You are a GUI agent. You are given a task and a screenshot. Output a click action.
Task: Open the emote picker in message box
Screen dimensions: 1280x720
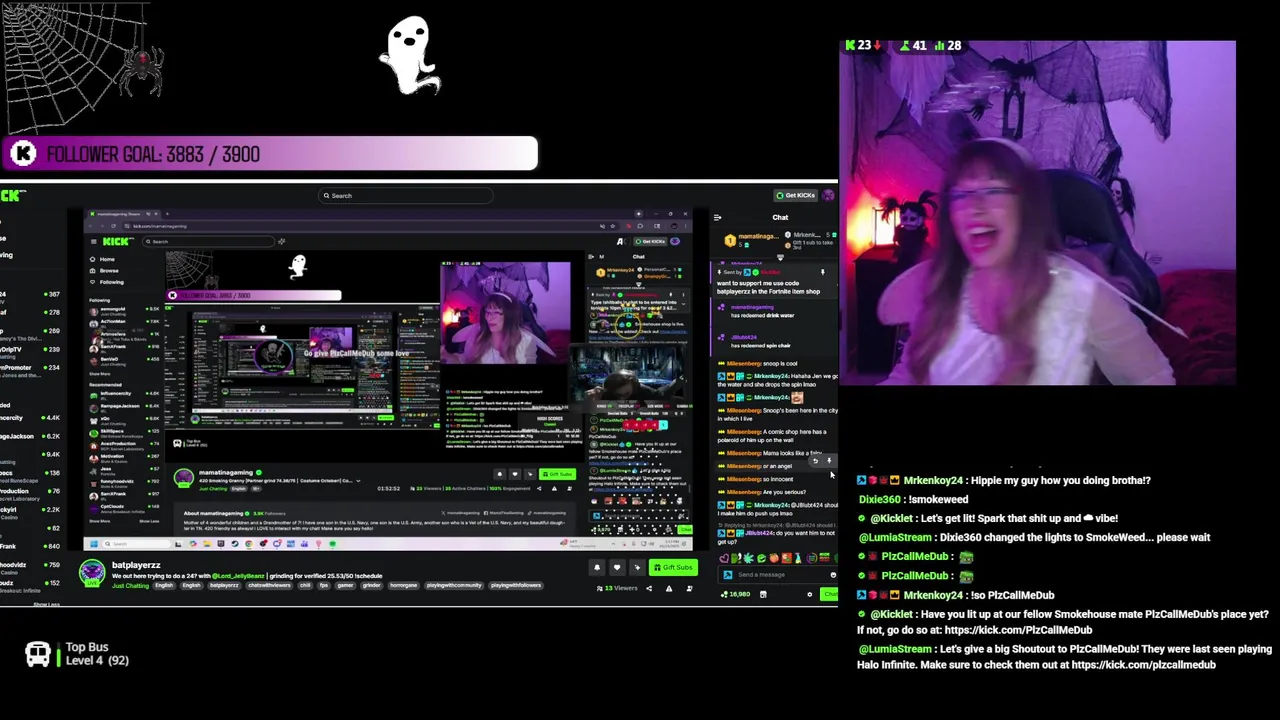coord(833,575)
